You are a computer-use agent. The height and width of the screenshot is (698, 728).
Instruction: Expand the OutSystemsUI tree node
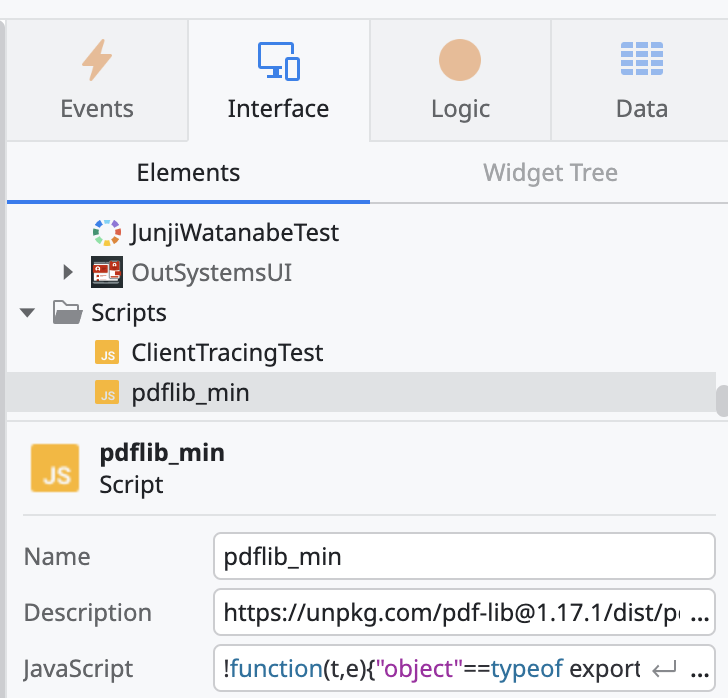68,272
